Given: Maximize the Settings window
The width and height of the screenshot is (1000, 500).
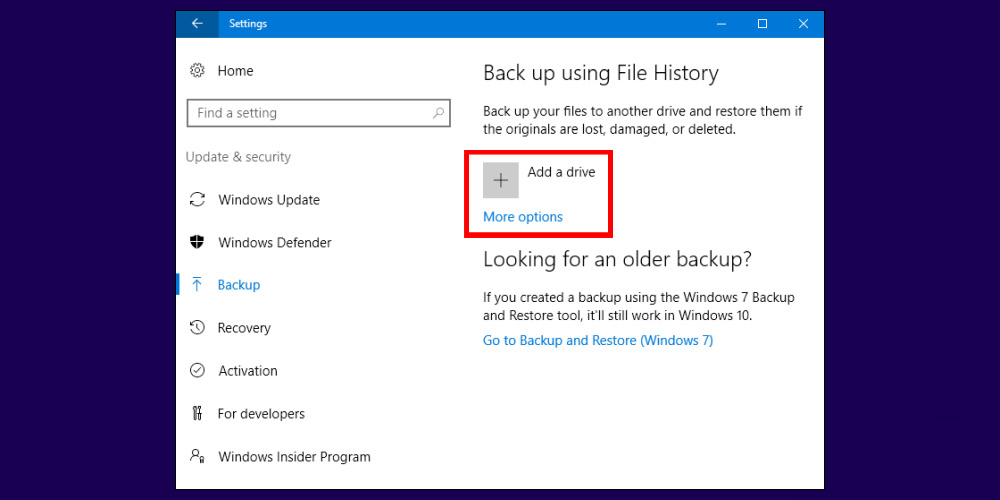Looking at the screenshot, I should (x=762, y=24).
